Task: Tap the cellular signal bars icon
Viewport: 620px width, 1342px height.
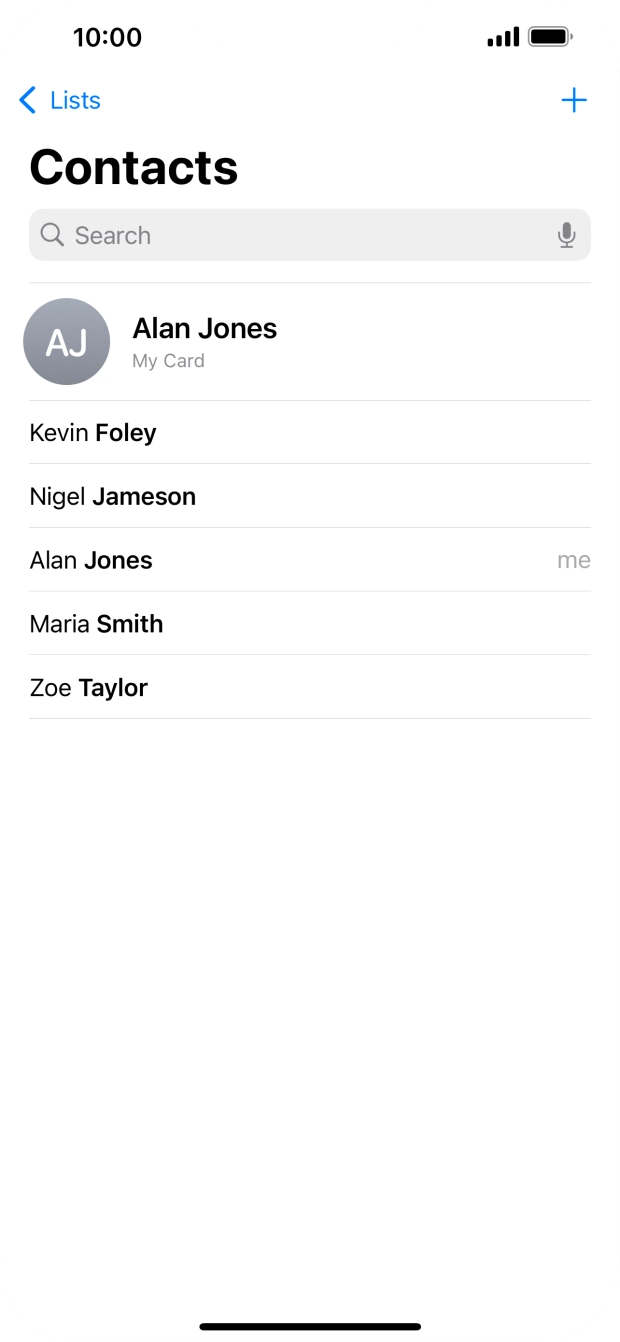Action: coord(503,38)
